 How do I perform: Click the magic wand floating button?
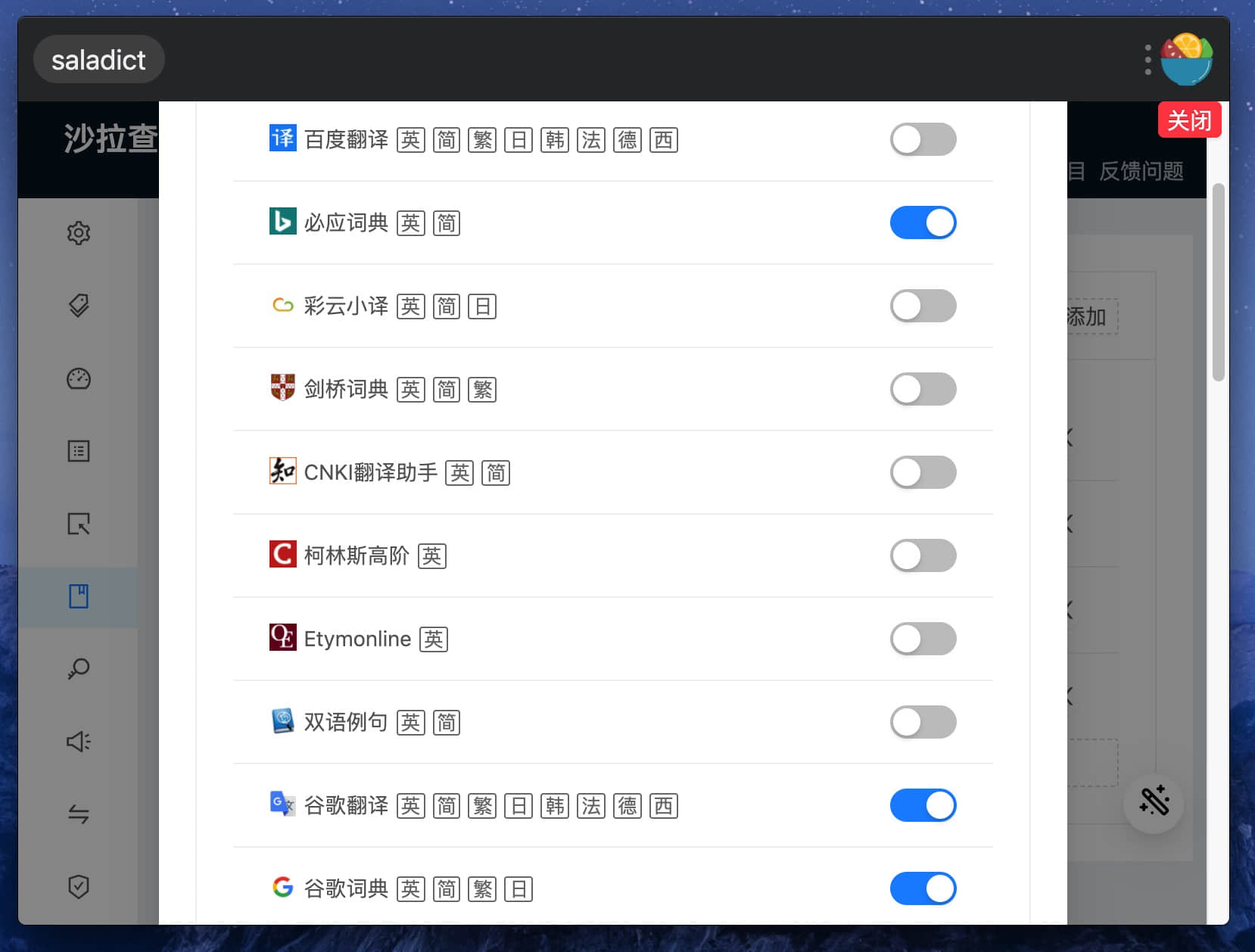pos(1154,802)
